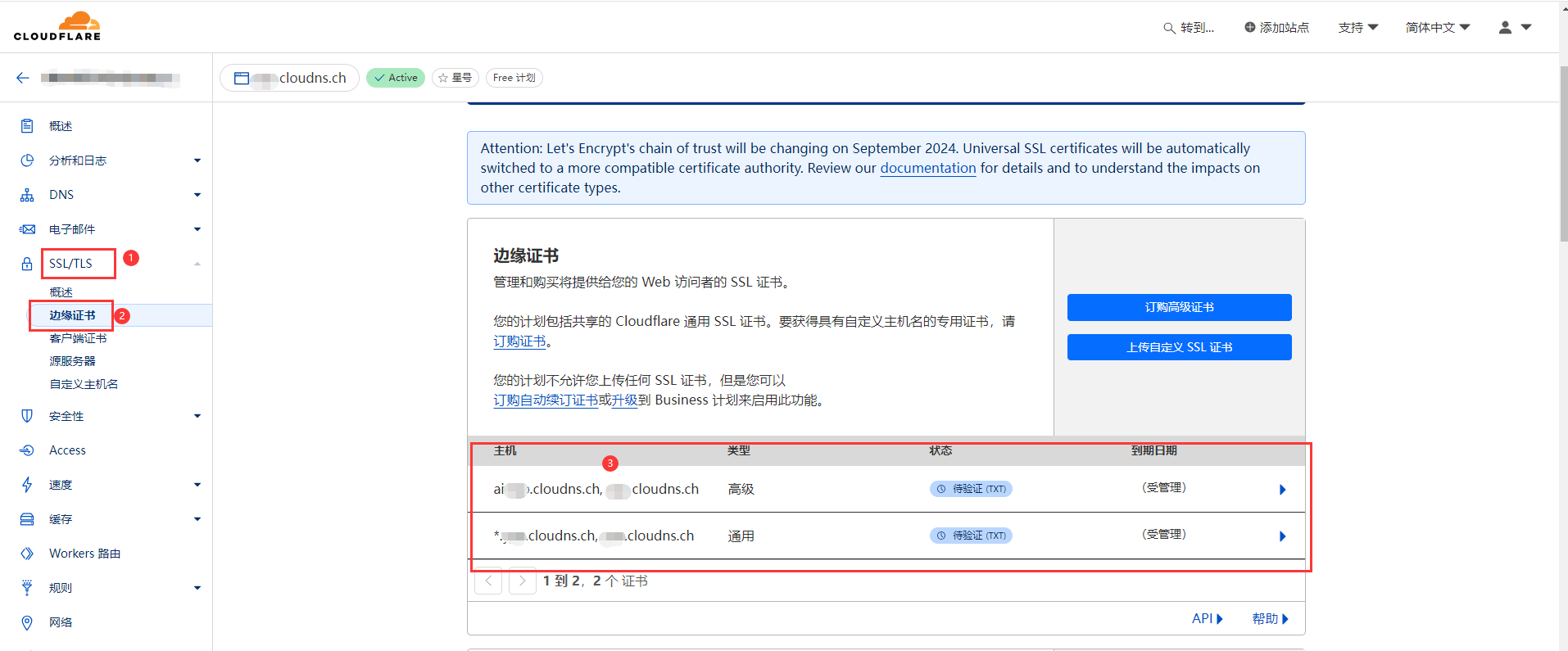Click the plus icon for adding site

coord(1249,27)
